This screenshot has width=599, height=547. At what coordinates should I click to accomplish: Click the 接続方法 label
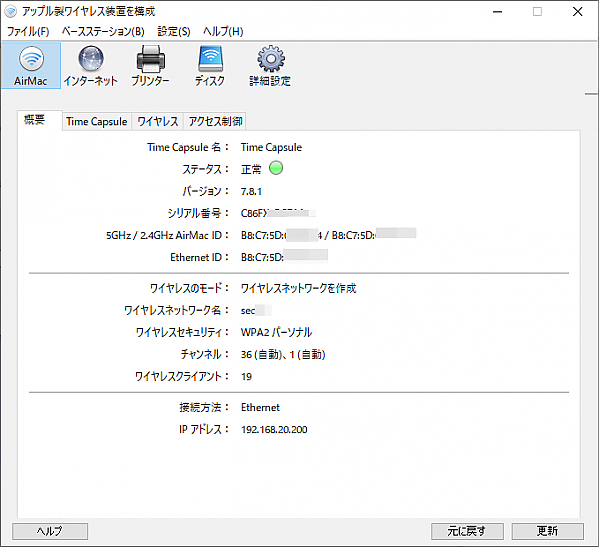point(204,408)
